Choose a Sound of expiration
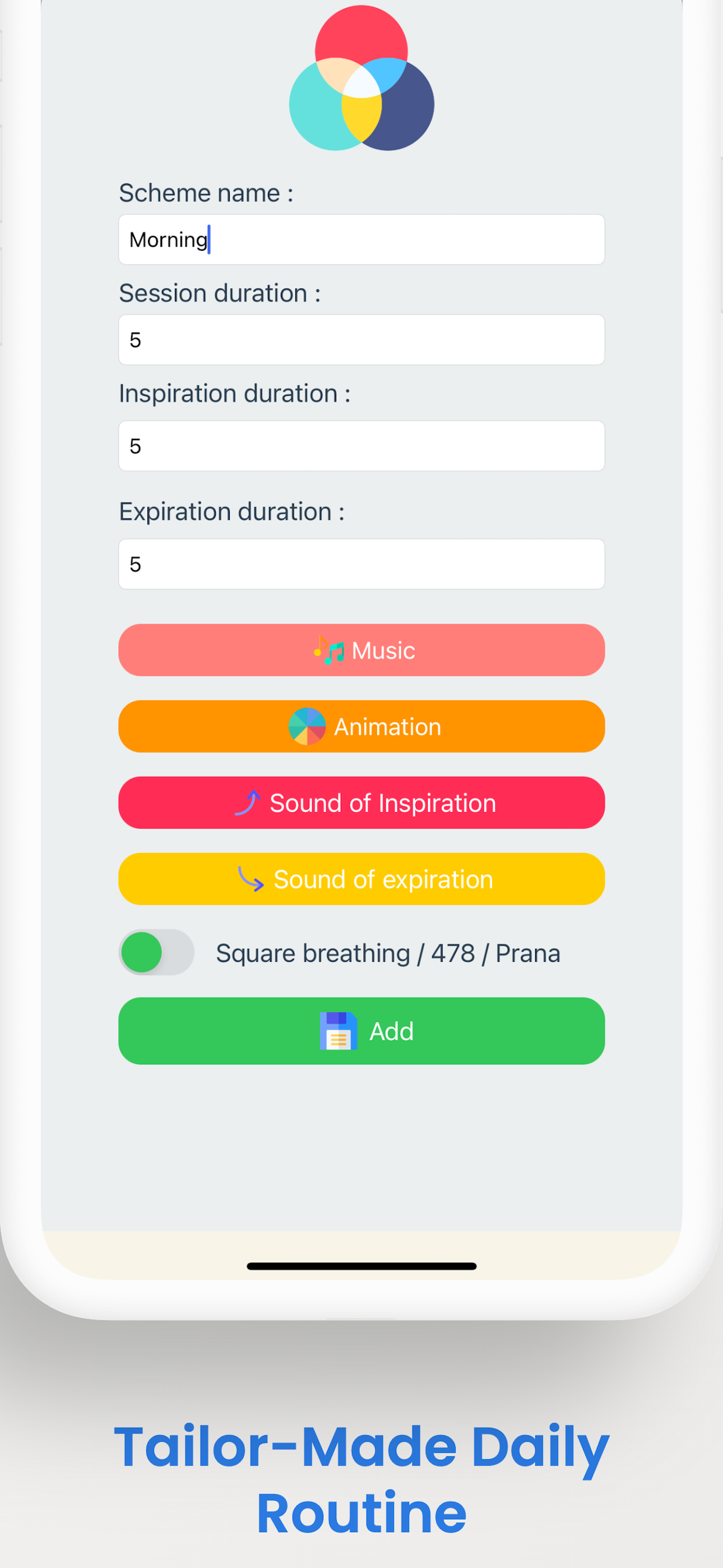The width and height of the screenshot is (723, 1568). pyautogui.click(x=361, y=878)
